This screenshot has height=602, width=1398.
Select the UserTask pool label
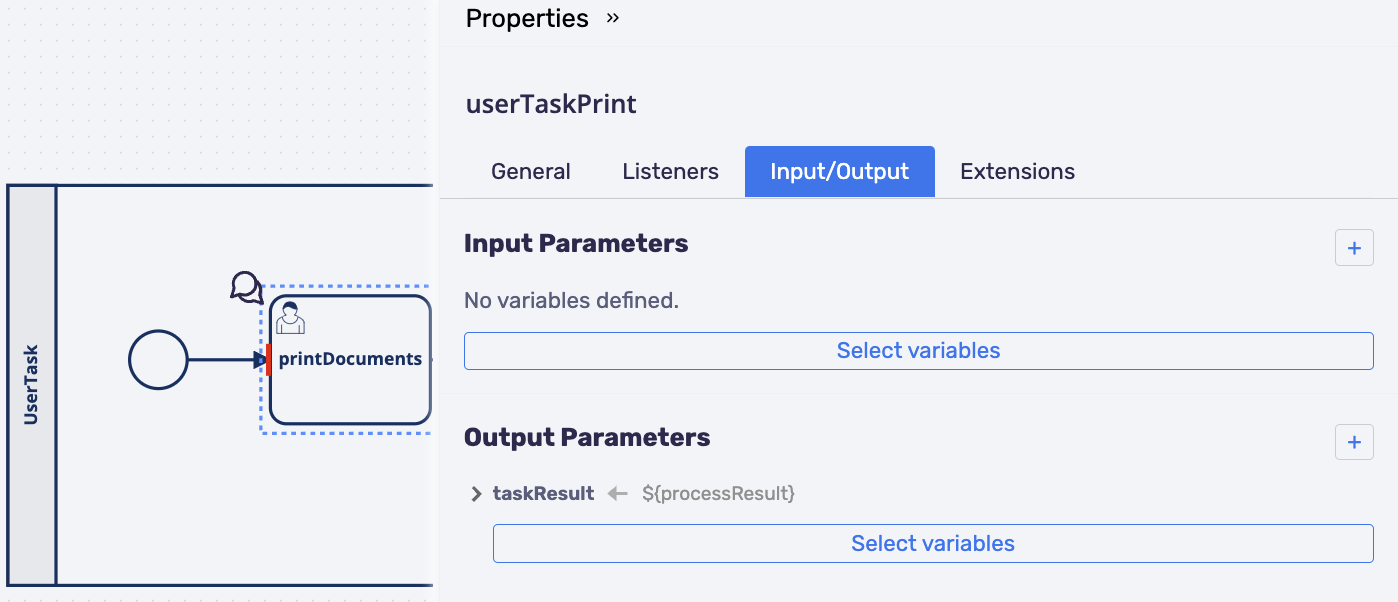31,385
